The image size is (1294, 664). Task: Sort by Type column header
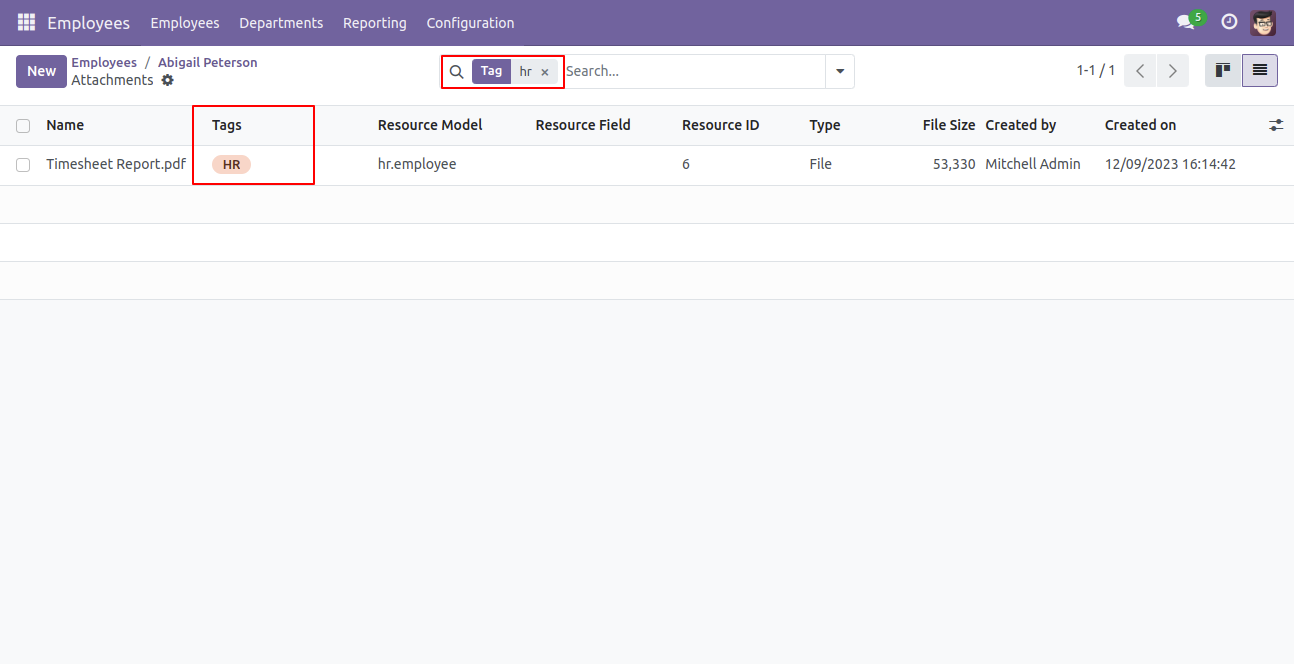(825, 125)
